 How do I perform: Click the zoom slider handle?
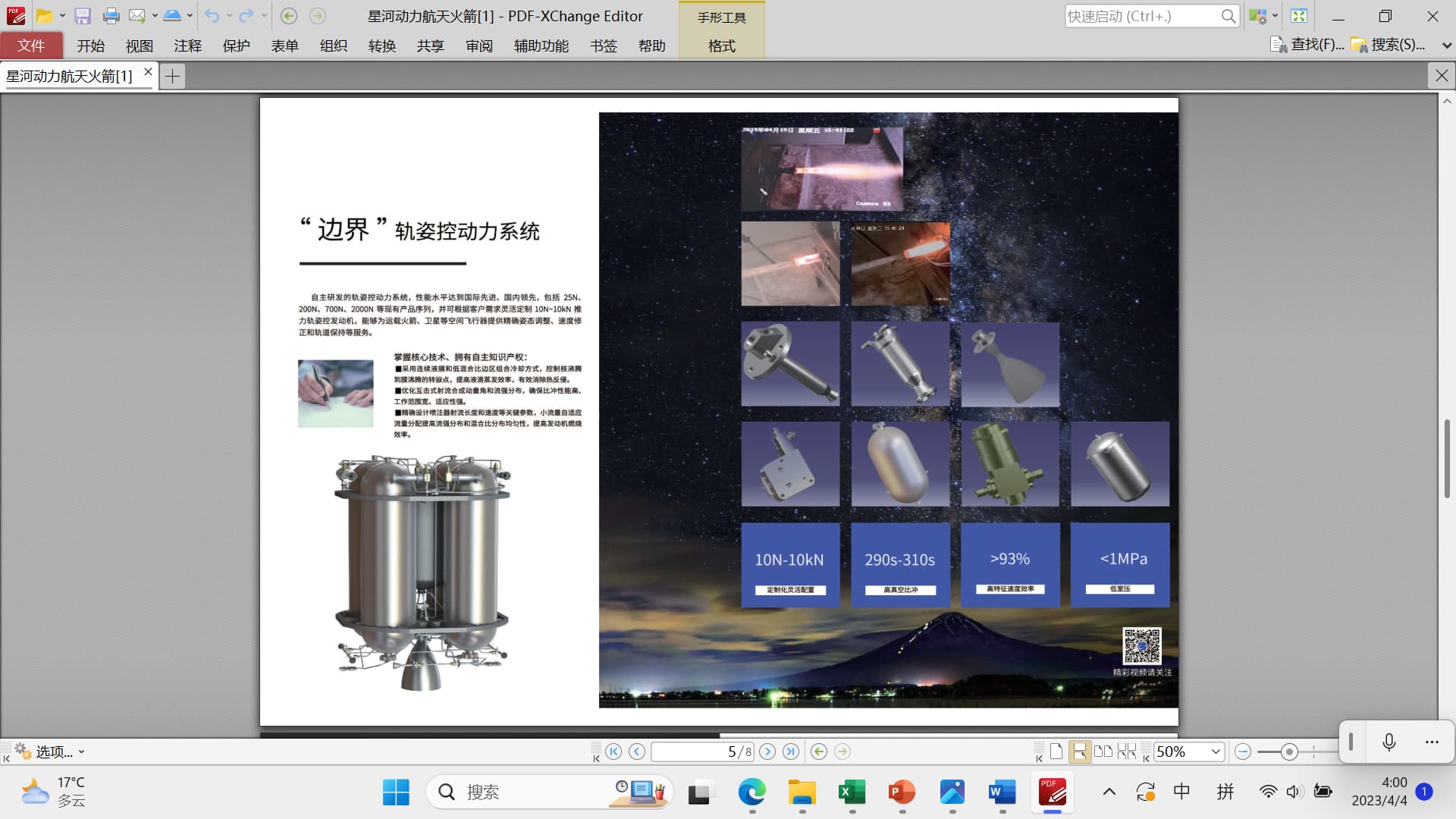coord(1288,752)
